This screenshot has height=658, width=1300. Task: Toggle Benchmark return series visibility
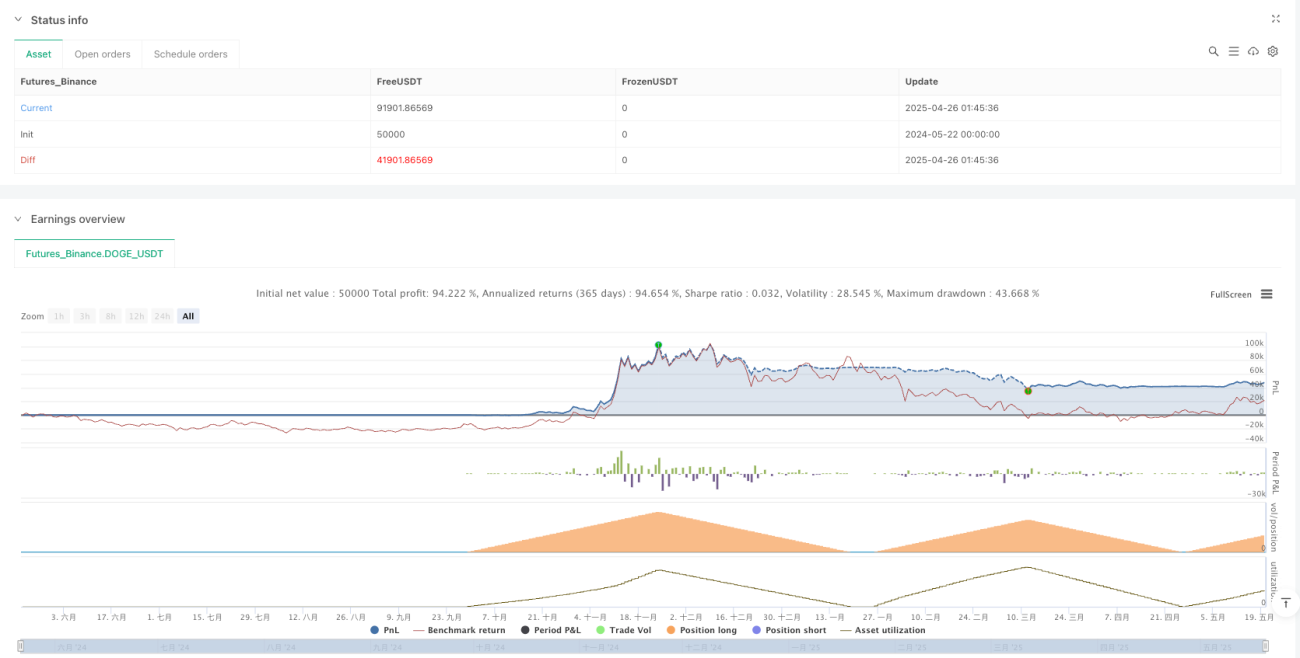(x=459, y=630)
